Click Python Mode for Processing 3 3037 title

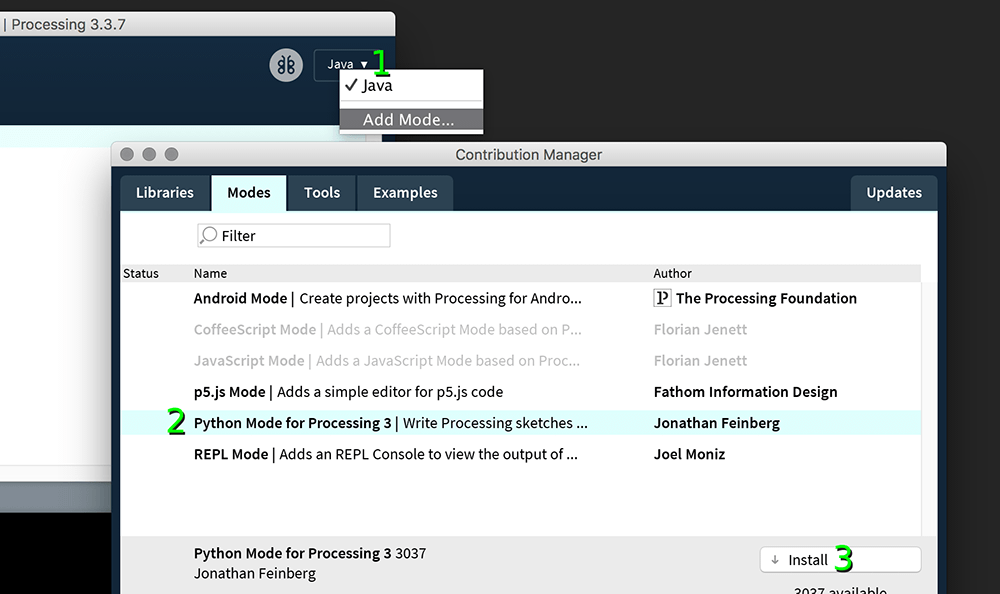(x=310, y=553)
